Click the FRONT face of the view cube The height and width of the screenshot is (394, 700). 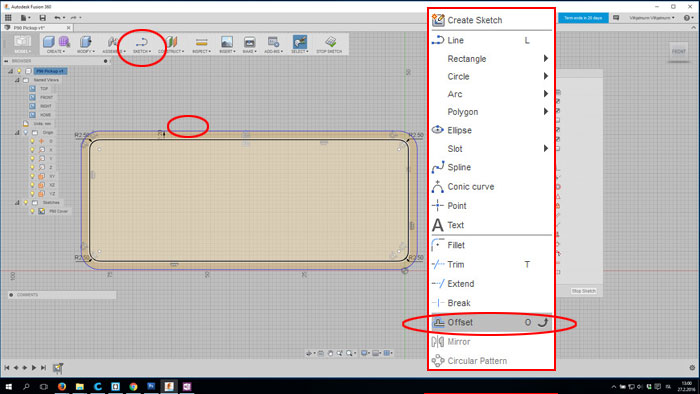pos(679,51)
